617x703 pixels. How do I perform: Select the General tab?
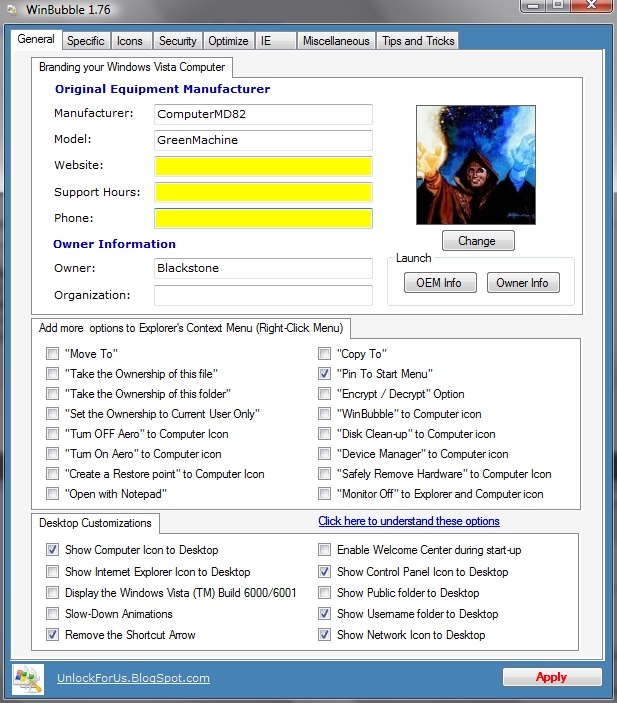pyautogui.click(x=36, y=39)
